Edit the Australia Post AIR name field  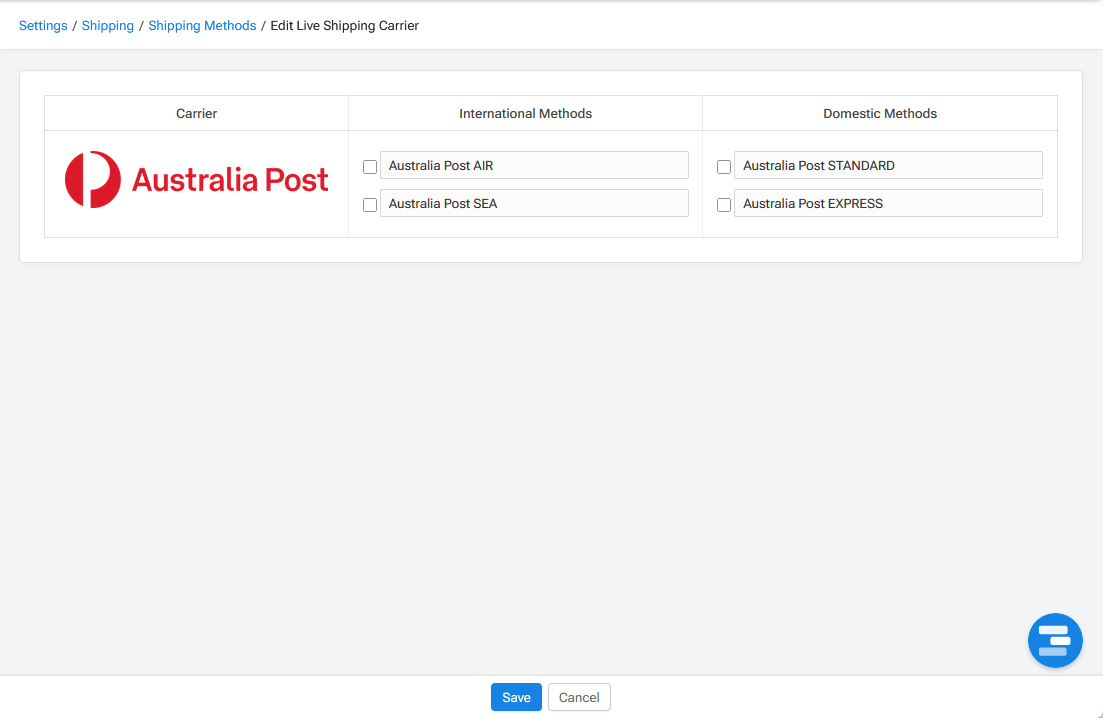(534, 165)
